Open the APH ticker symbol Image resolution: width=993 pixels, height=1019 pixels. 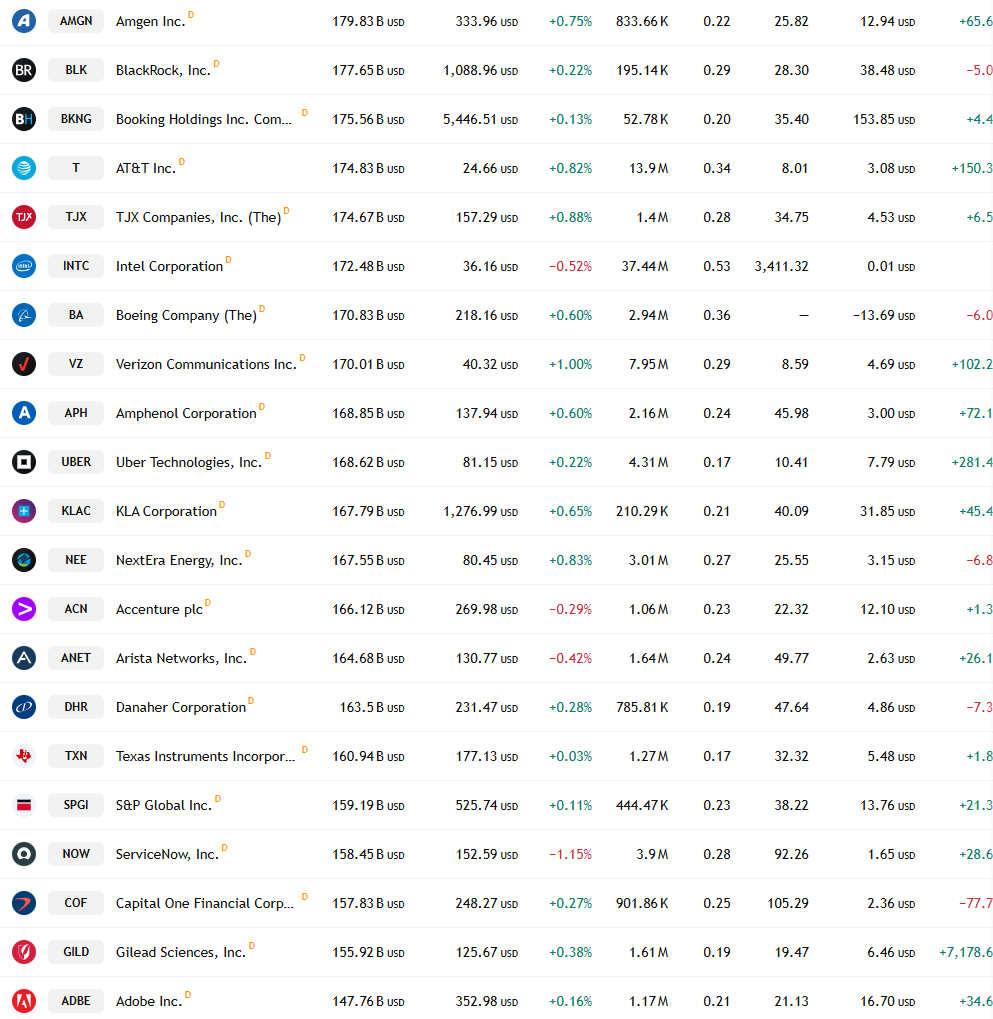(76, 413)
